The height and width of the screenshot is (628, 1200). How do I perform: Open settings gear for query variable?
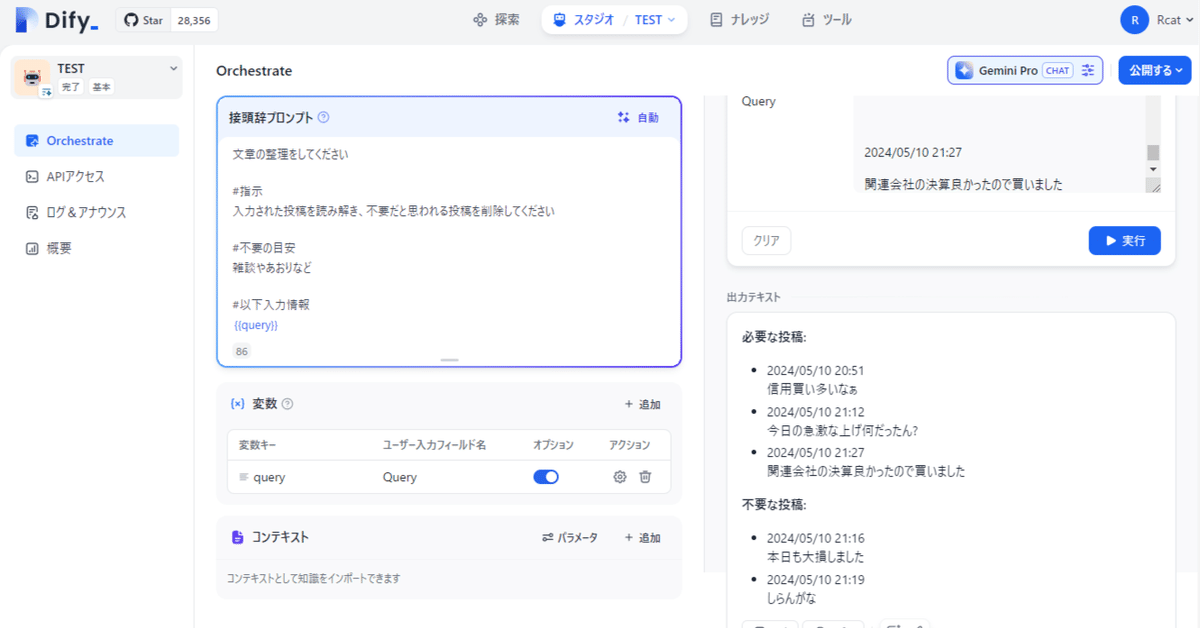[620, 477]
